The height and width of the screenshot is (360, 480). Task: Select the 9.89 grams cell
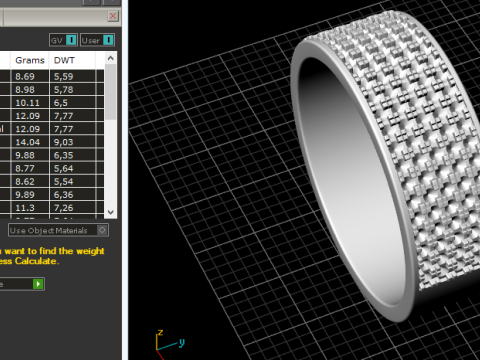(x=30, y=194)
